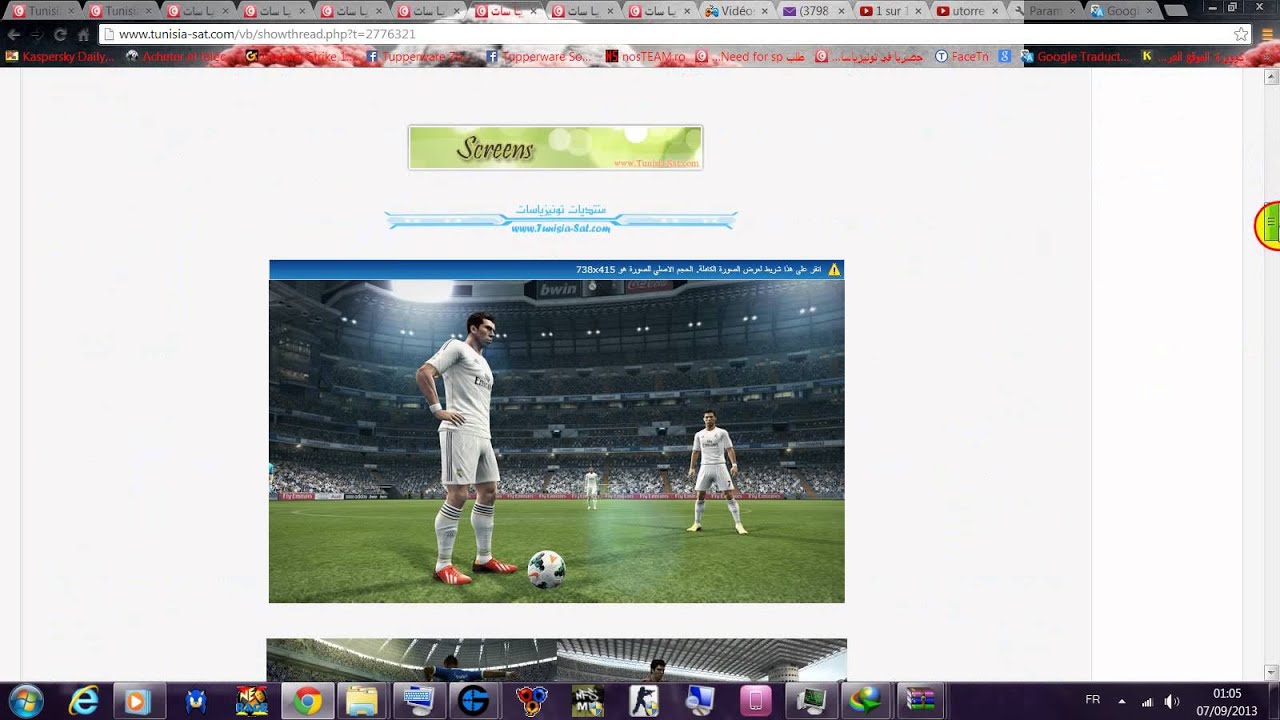Reload the page with refresh icon

(x=60, y=34)
